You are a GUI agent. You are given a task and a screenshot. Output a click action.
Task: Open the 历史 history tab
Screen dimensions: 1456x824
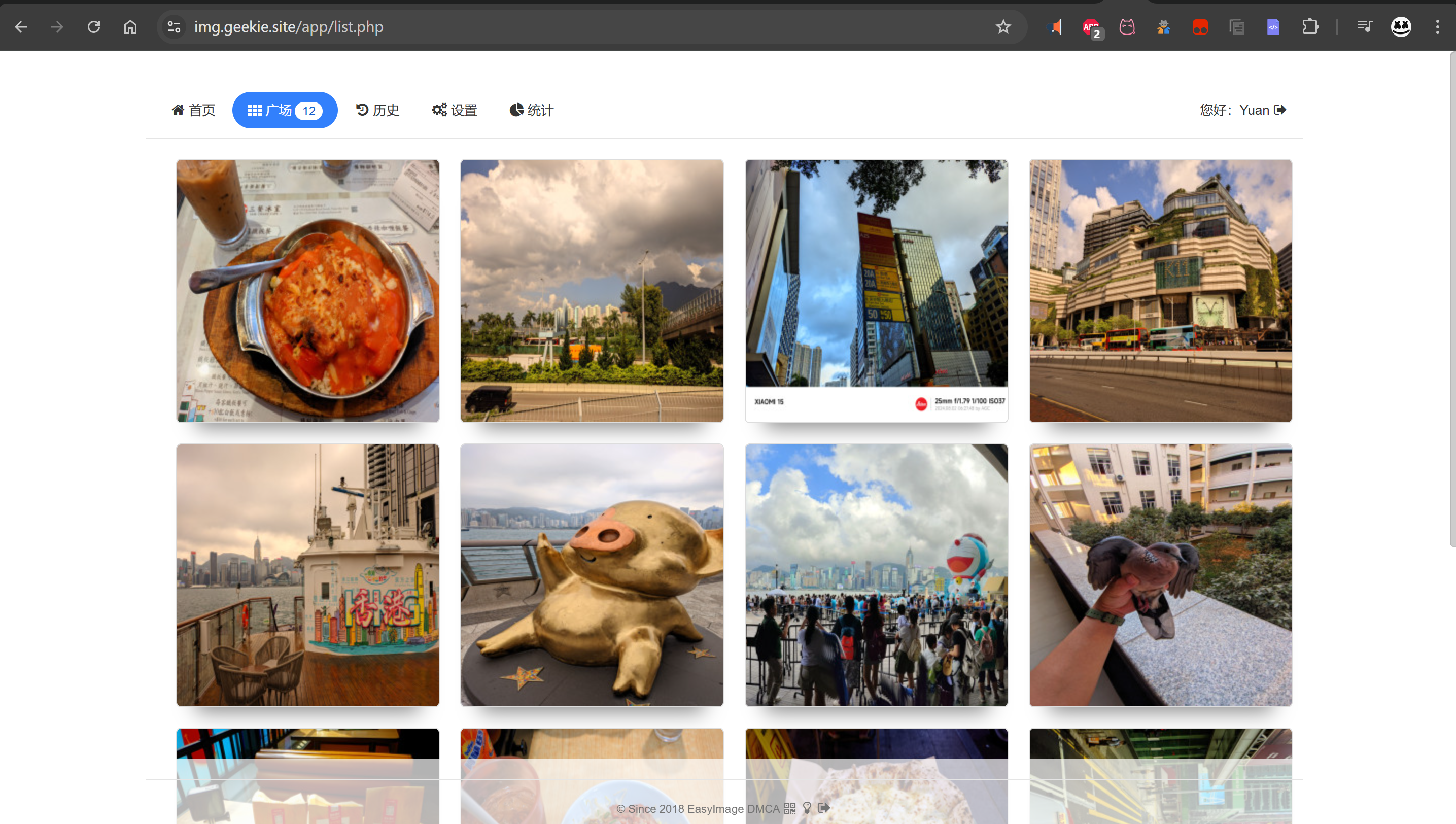(x=377, y=110)
